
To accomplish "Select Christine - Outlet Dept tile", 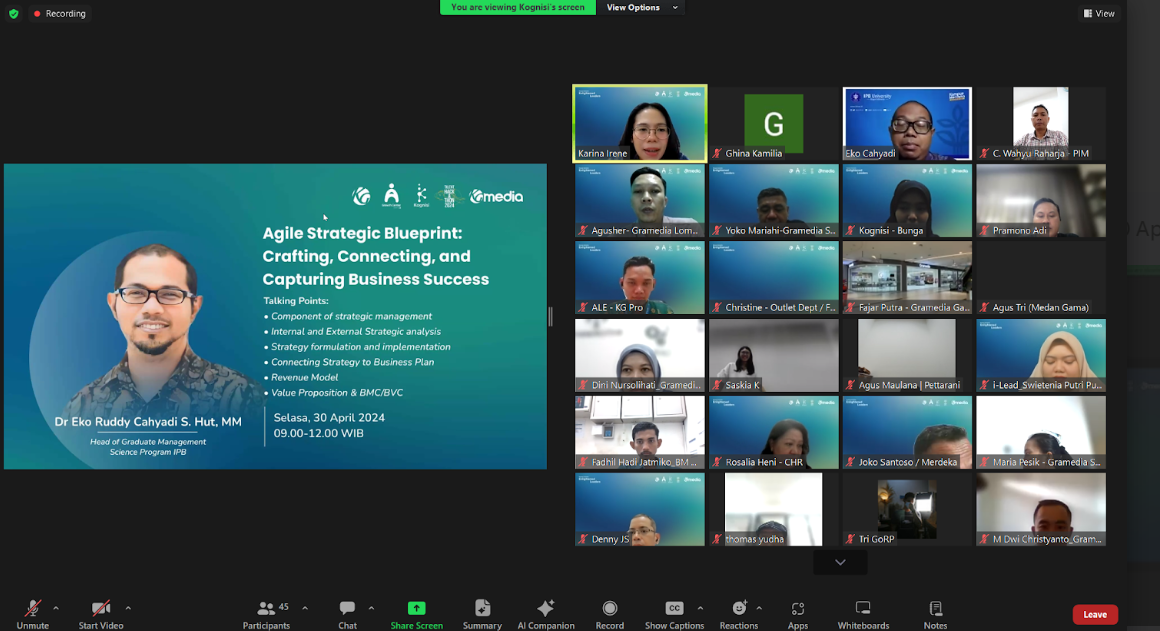I will coord(774,277).
